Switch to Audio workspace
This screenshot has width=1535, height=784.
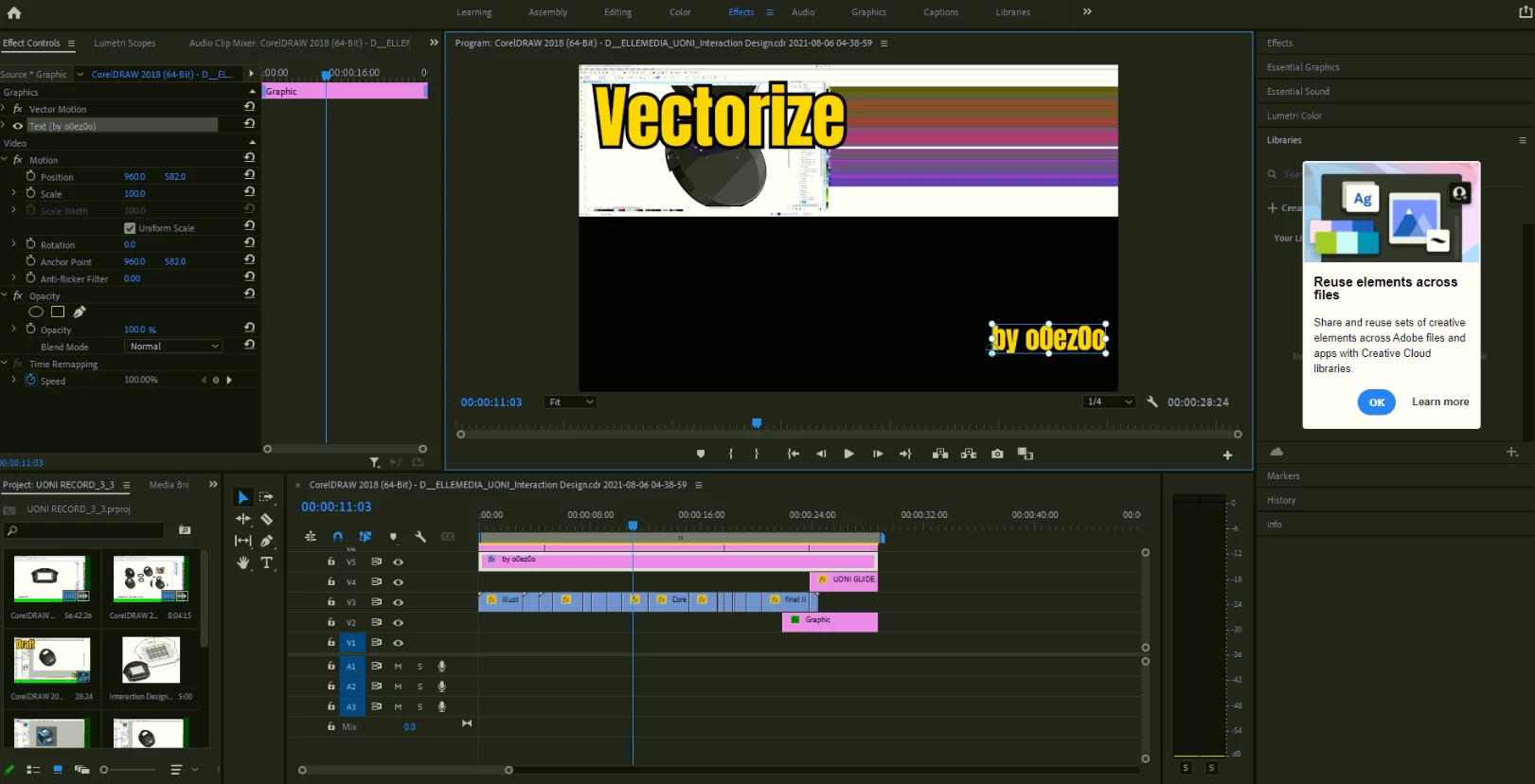[x=803, y=12]
